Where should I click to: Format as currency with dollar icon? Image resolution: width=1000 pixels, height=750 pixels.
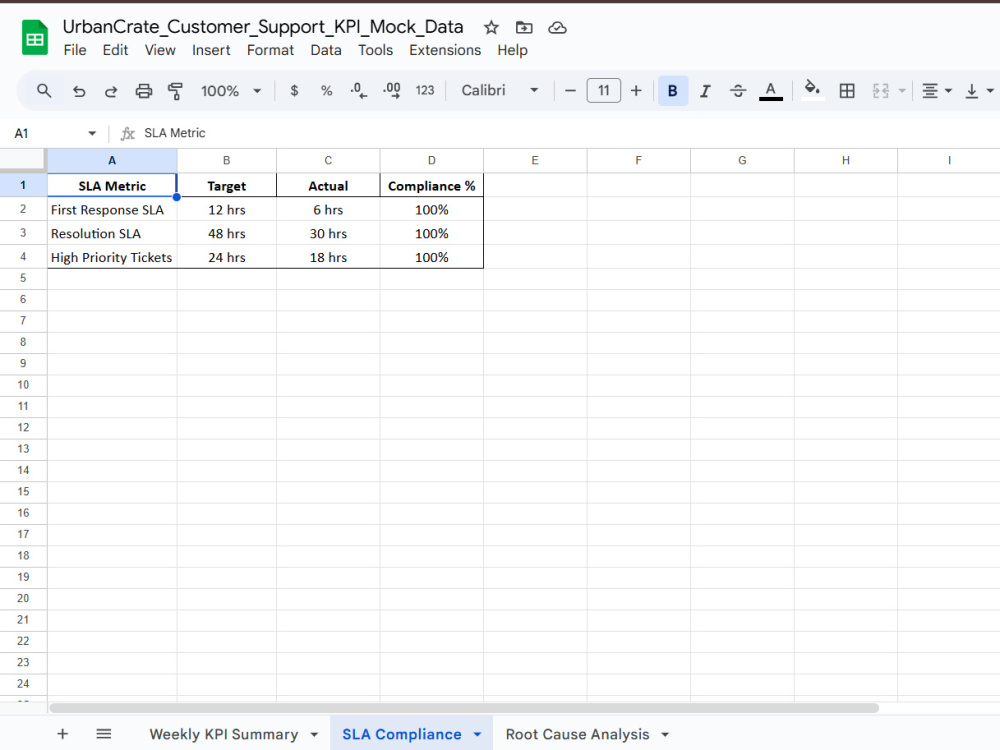tap(294, 91)
